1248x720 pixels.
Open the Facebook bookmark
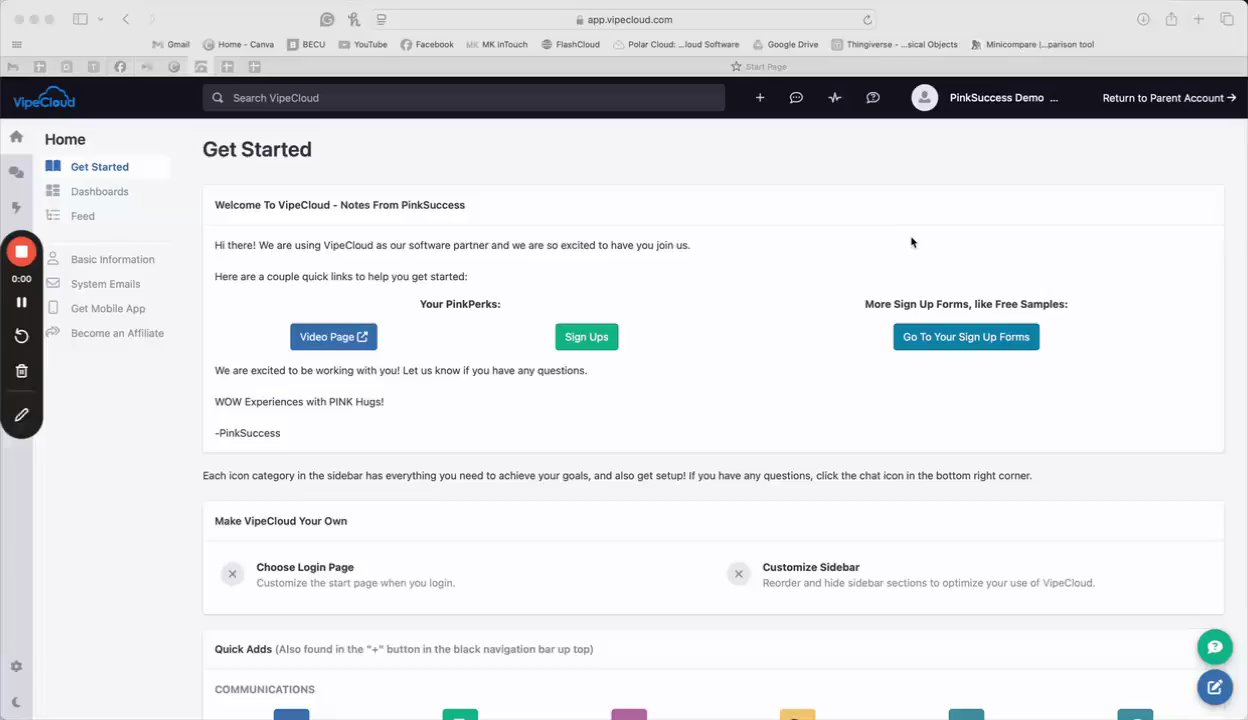tap(427, 44)
